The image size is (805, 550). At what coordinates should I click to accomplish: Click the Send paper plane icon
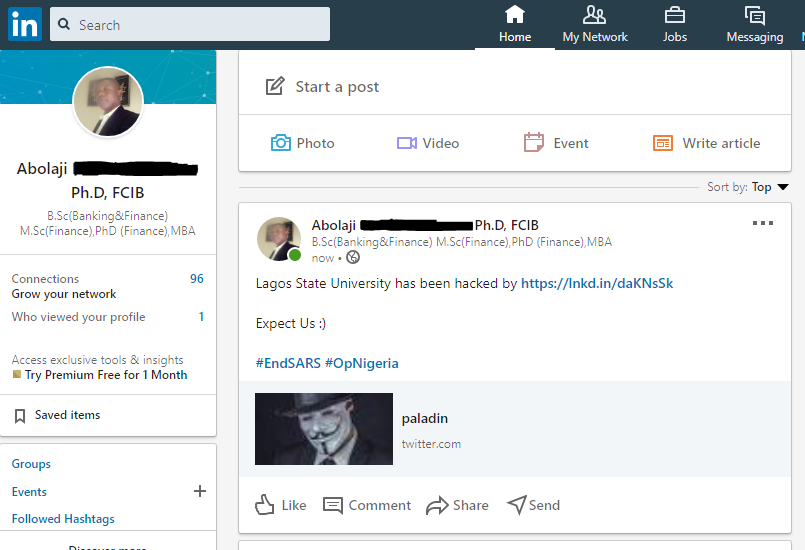[516, 505]
